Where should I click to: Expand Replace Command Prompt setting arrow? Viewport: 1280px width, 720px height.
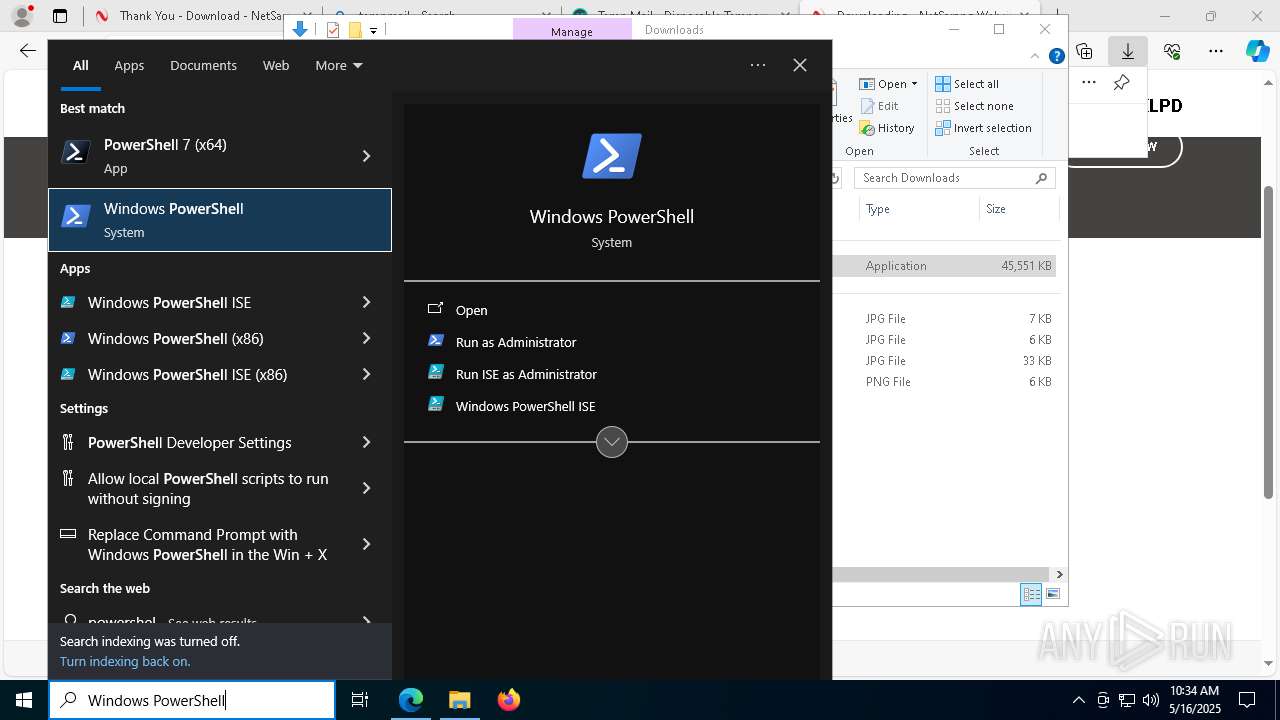click(366, 544)
